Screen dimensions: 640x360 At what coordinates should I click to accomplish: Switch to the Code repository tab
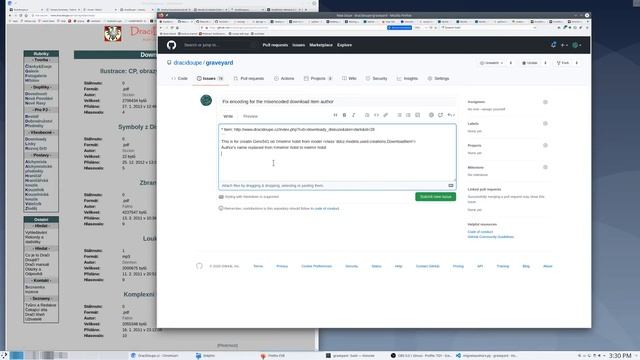coord(179,78)
